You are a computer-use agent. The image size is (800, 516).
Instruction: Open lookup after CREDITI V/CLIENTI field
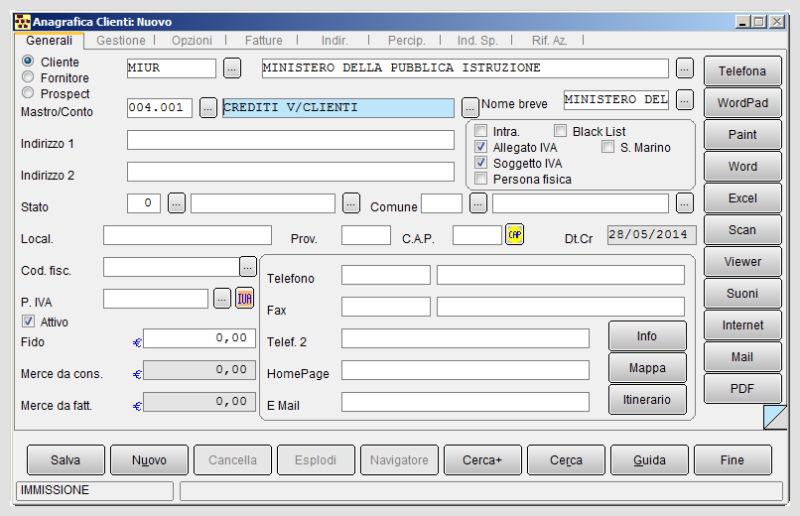tap(470, 108)
